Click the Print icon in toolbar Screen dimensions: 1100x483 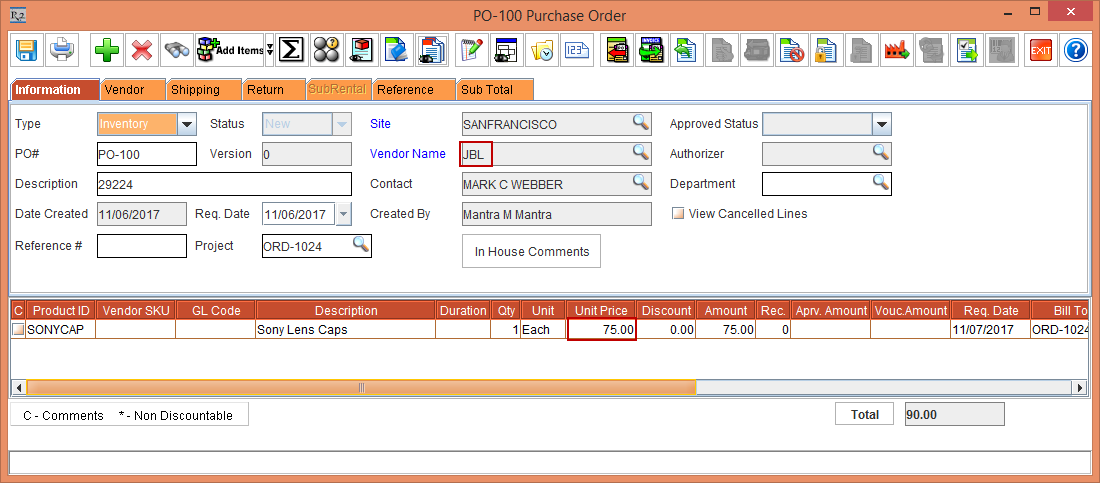[x=62, y=49]
